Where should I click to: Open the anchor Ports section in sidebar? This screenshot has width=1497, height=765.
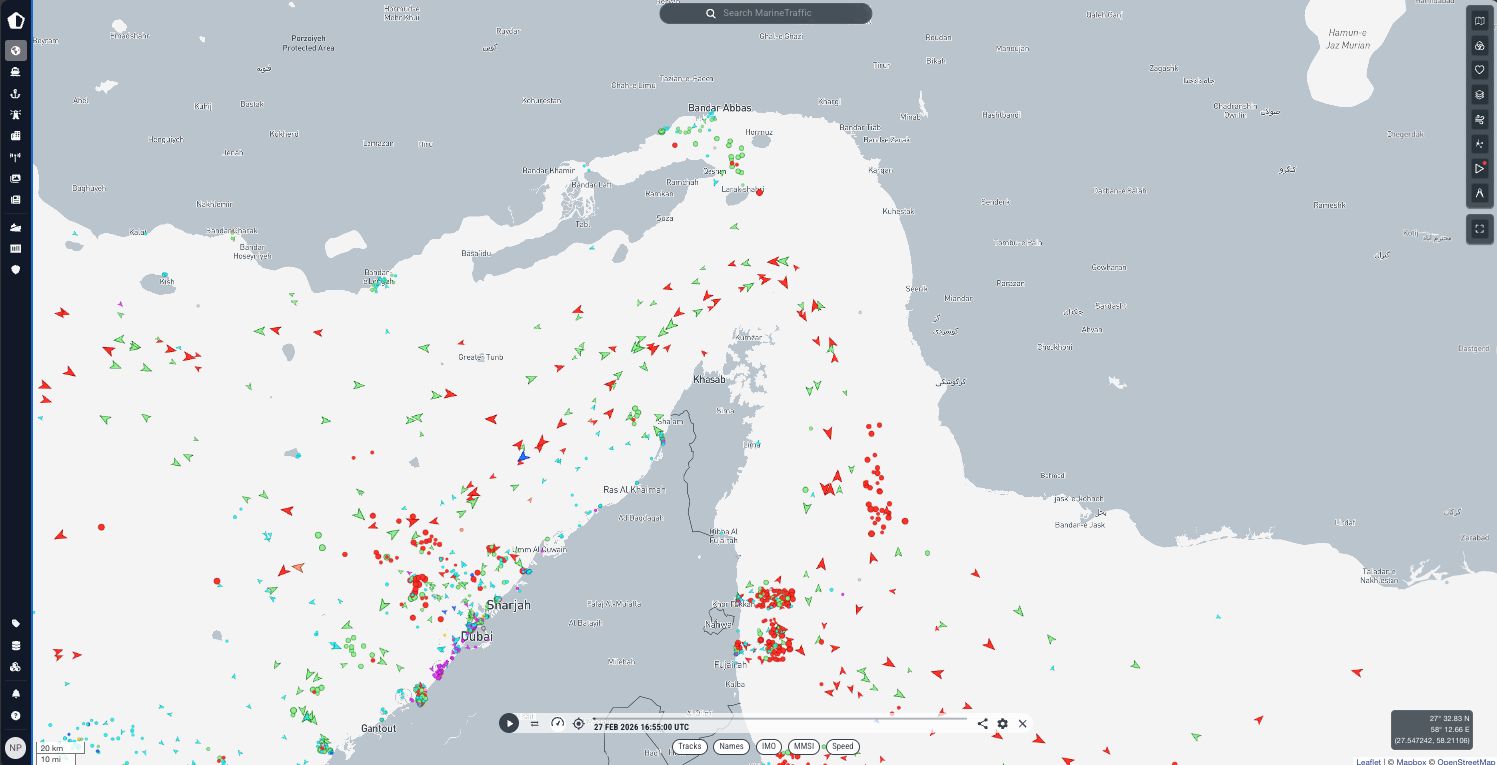(x=15, y=93)
